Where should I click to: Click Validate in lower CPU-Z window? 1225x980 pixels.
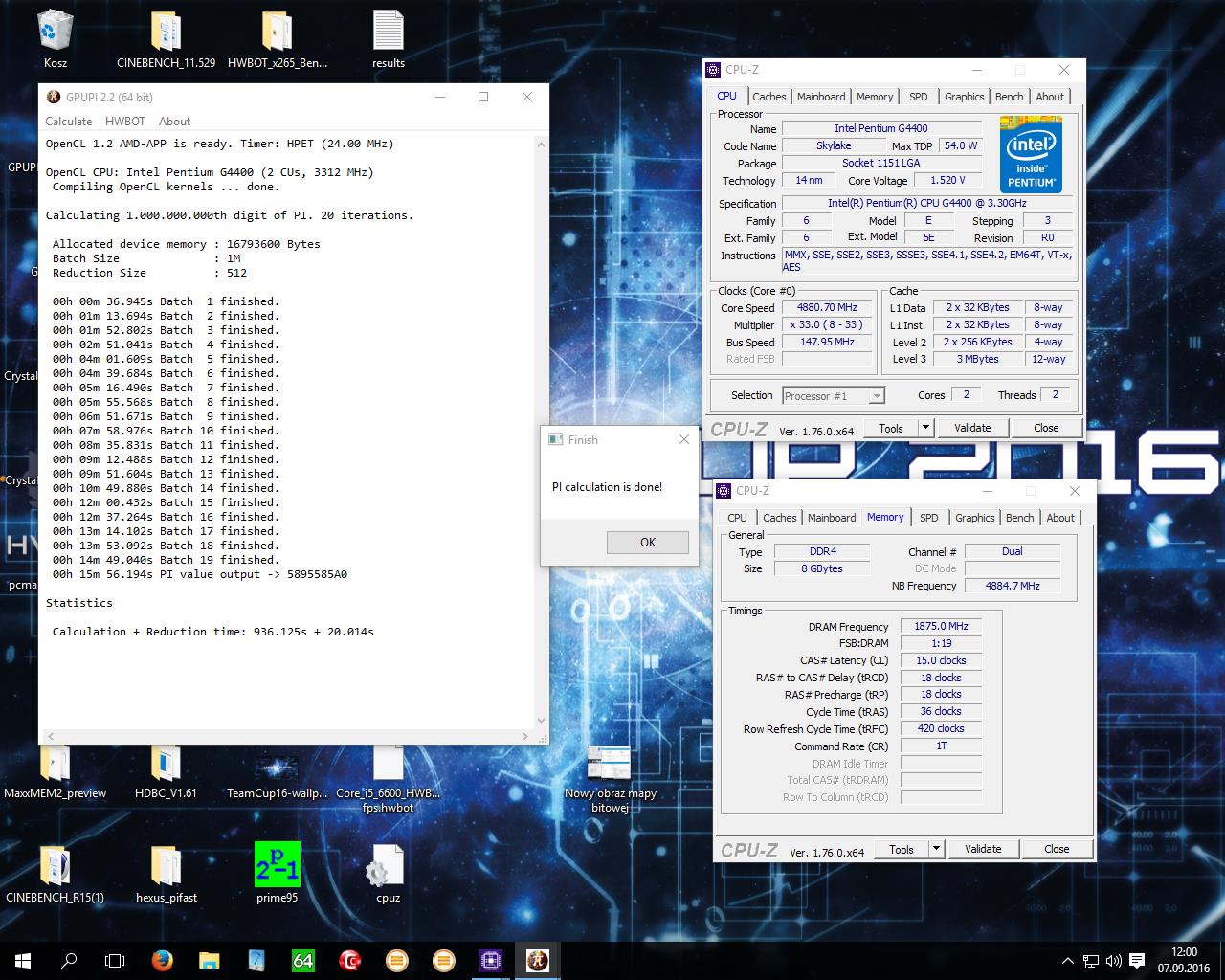983,849
